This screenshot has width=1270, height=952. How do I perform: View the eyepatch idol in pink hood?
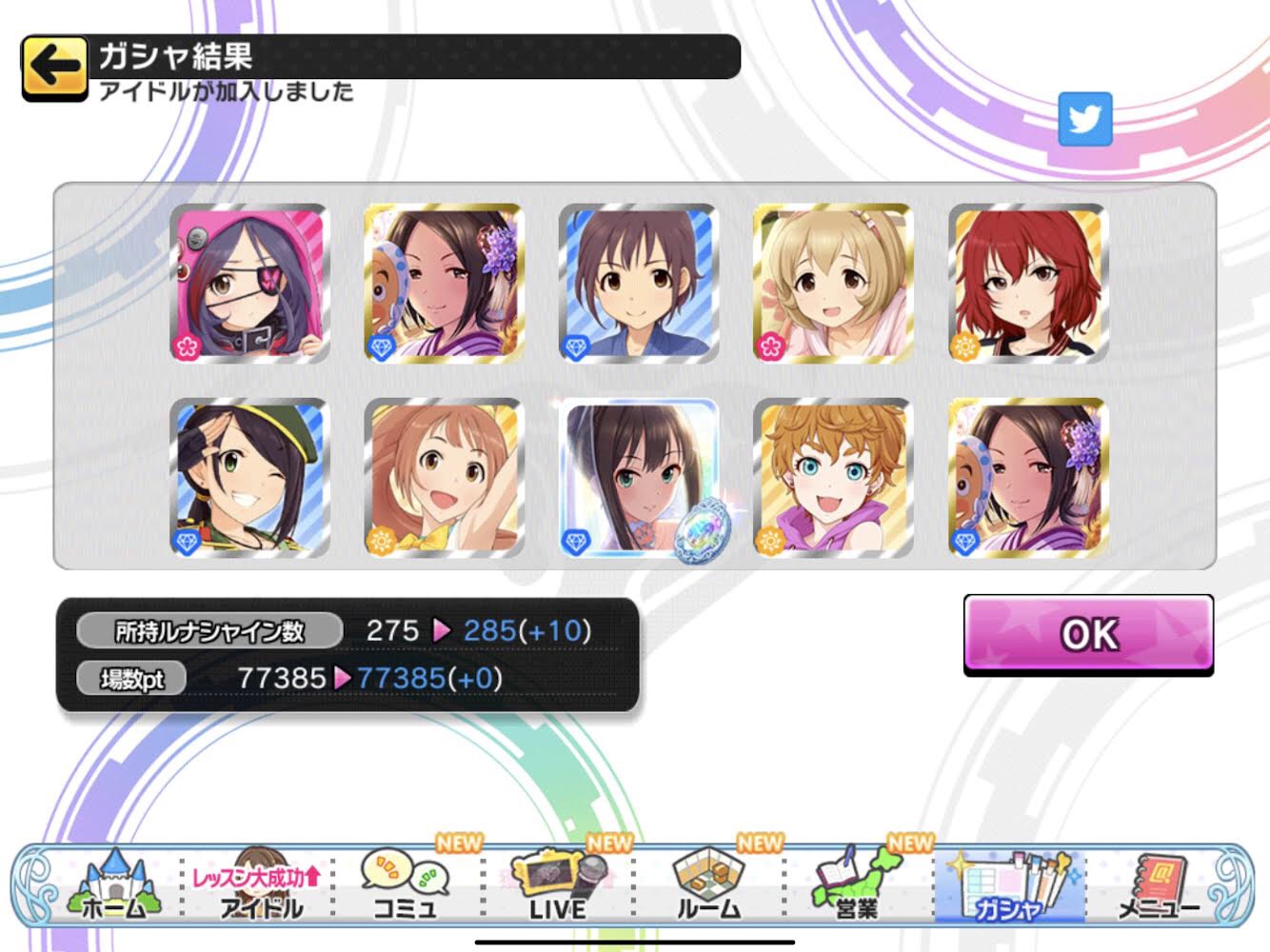[x=249, y=283]
